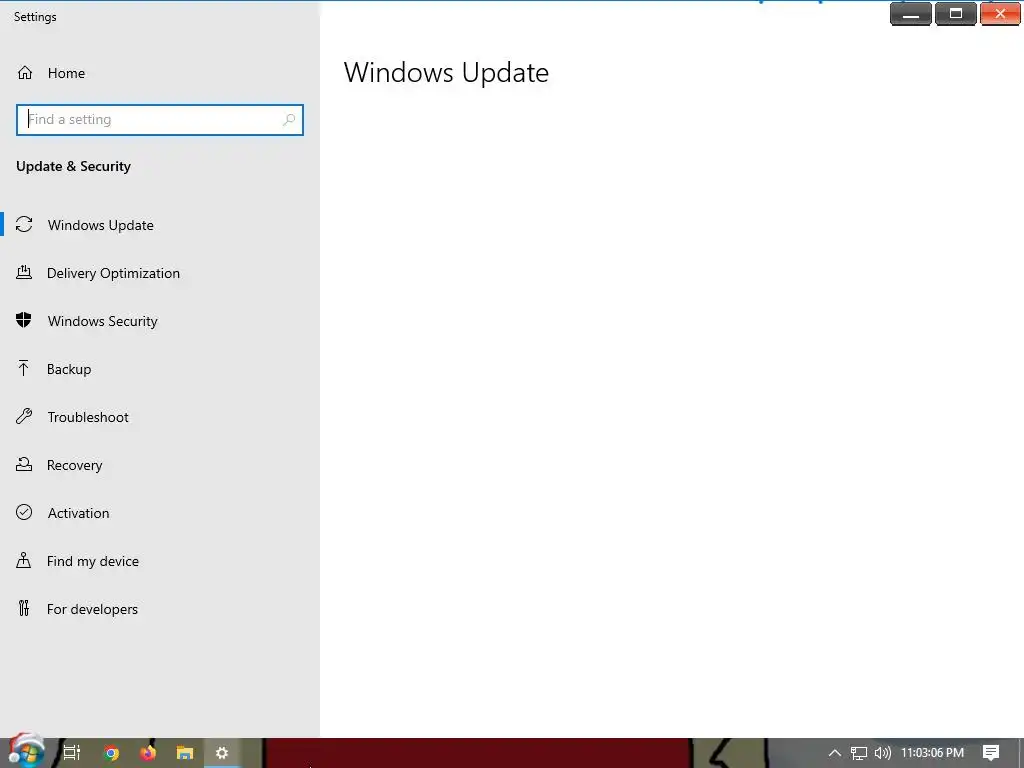1024x768 pixels.
Task: Minimize the Settings window
Action: (911, 14)
